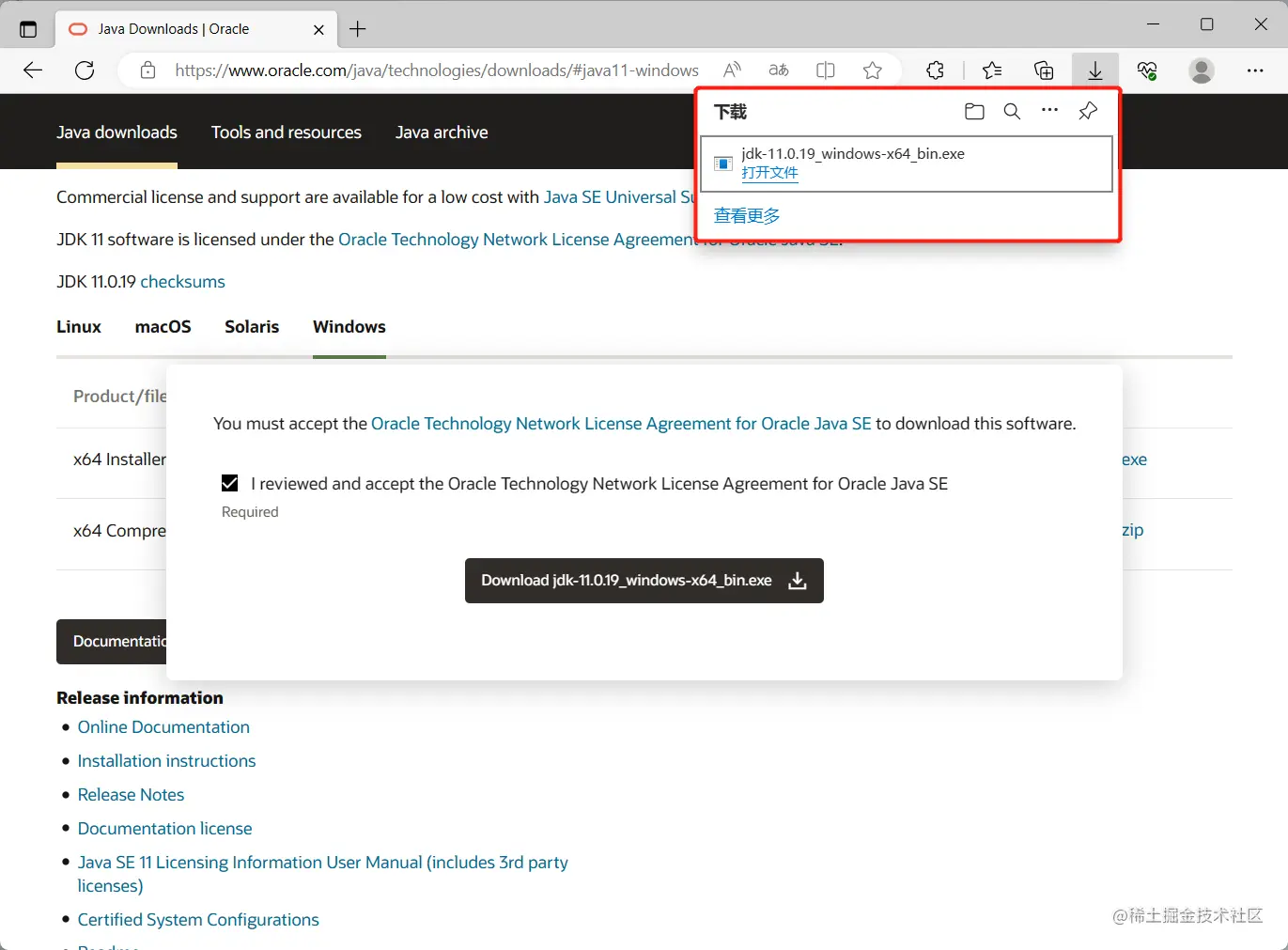The image size is (1288, 950).
Task: Open Installation instructions link
Action: pos(166,761)
